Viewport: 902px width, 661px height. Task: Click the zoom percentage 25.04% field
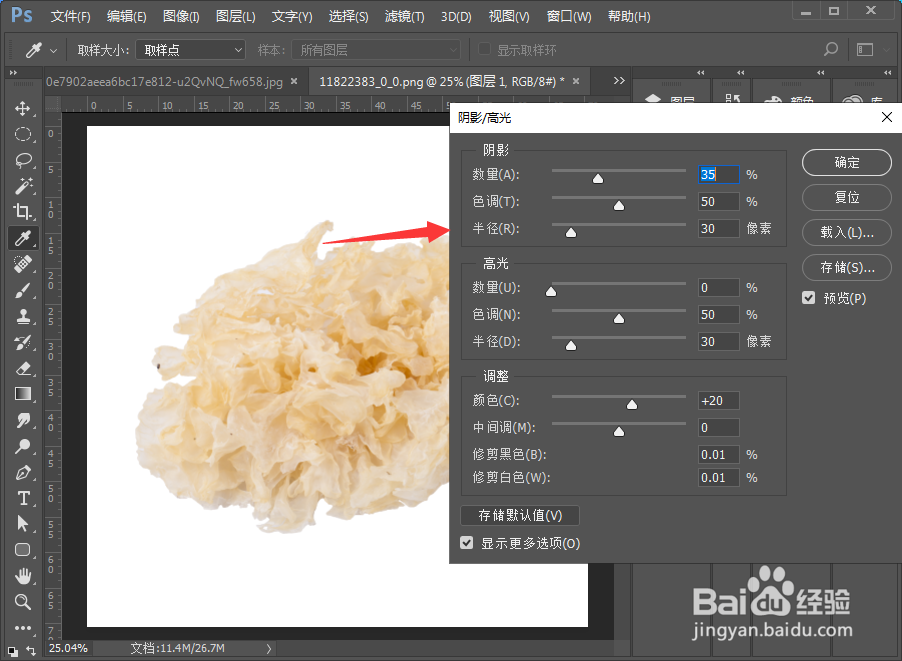[x=69, y=648]
